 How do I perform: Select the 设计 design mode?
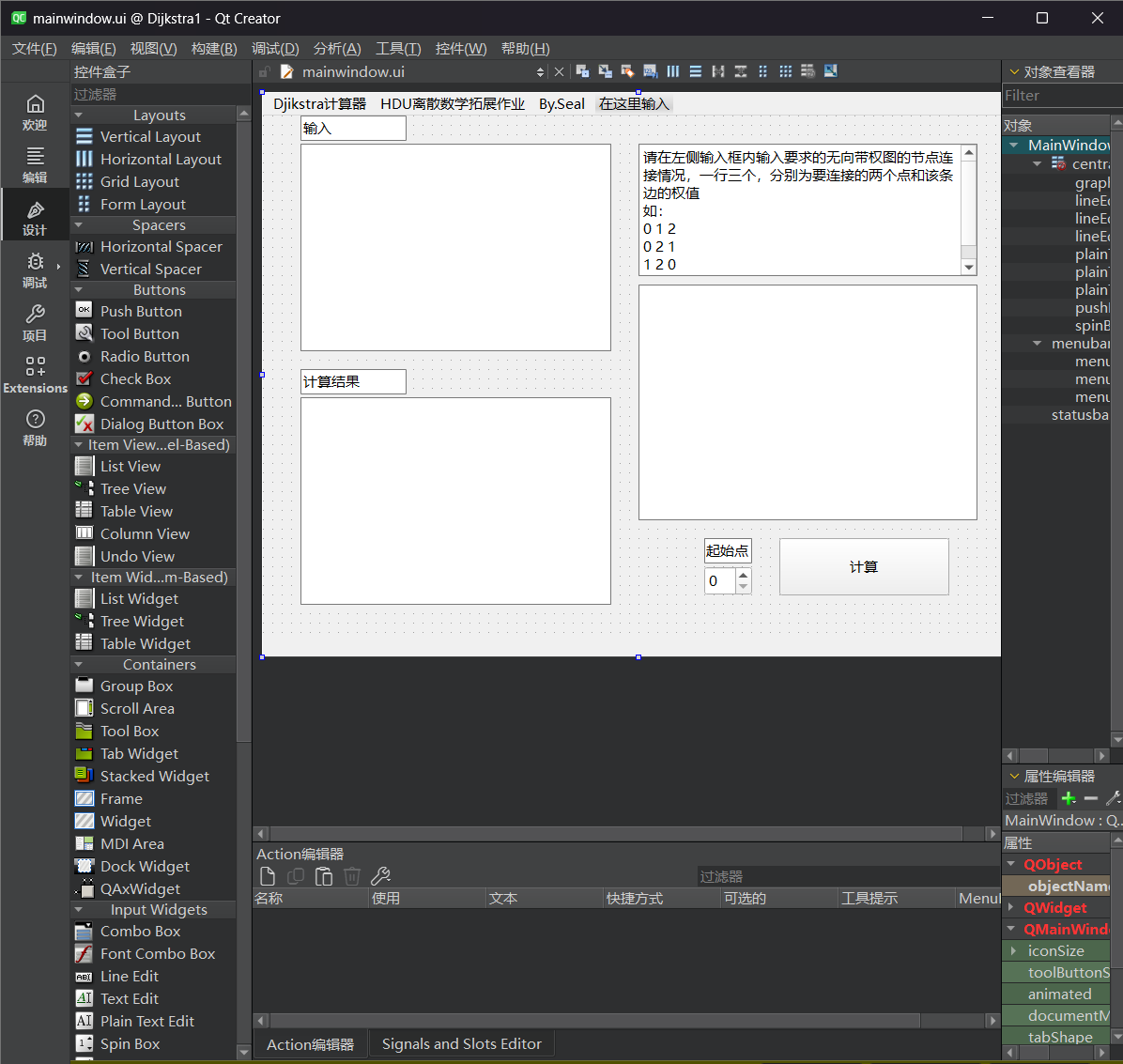pos(35,218)
